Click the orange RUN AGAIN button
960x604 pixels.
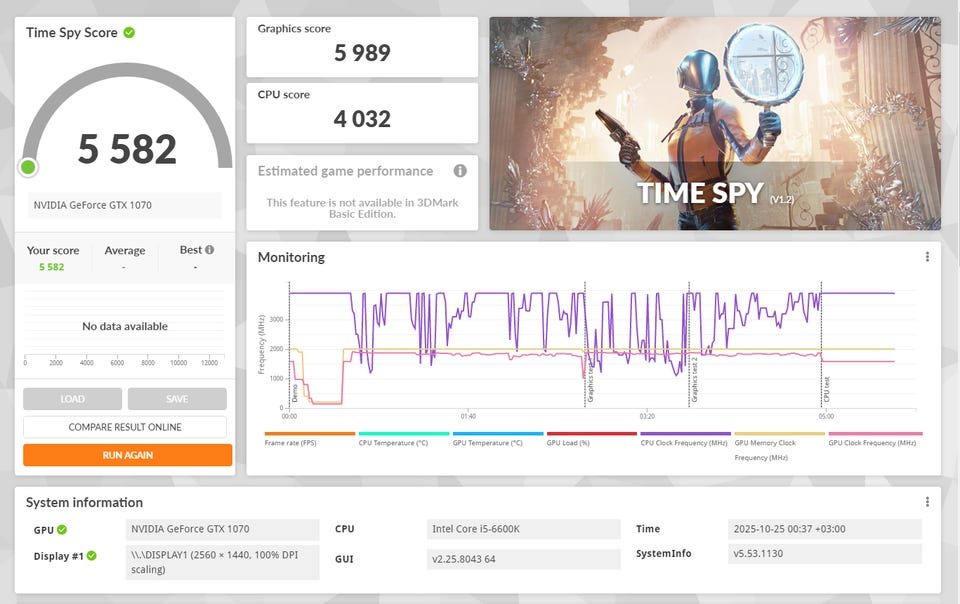tap(127, 455)
